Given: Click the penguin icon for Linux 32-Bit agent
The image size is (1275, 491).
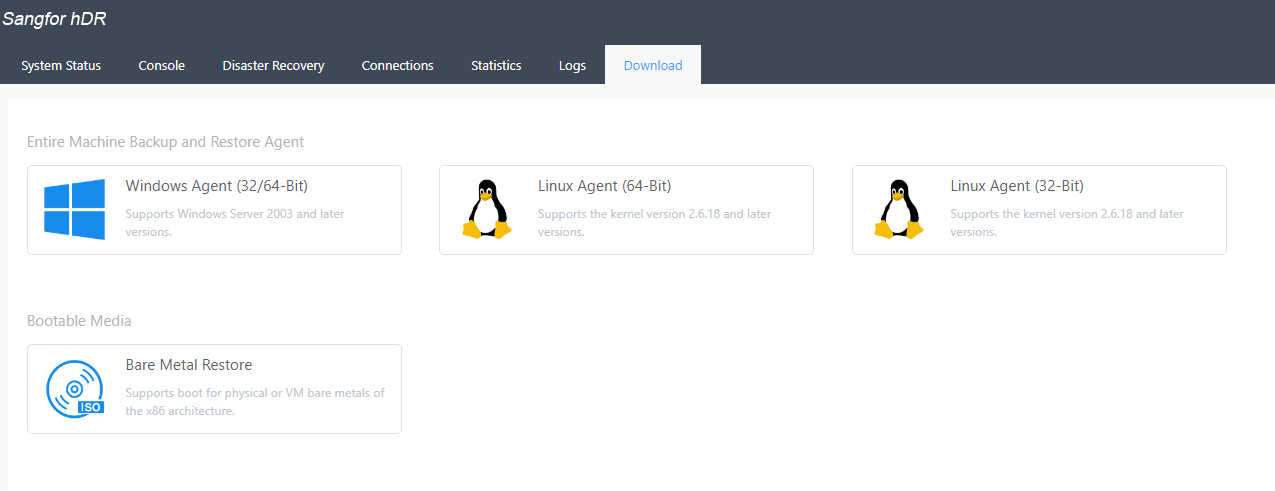Looking at the screenshot, I should pos(899,209).
